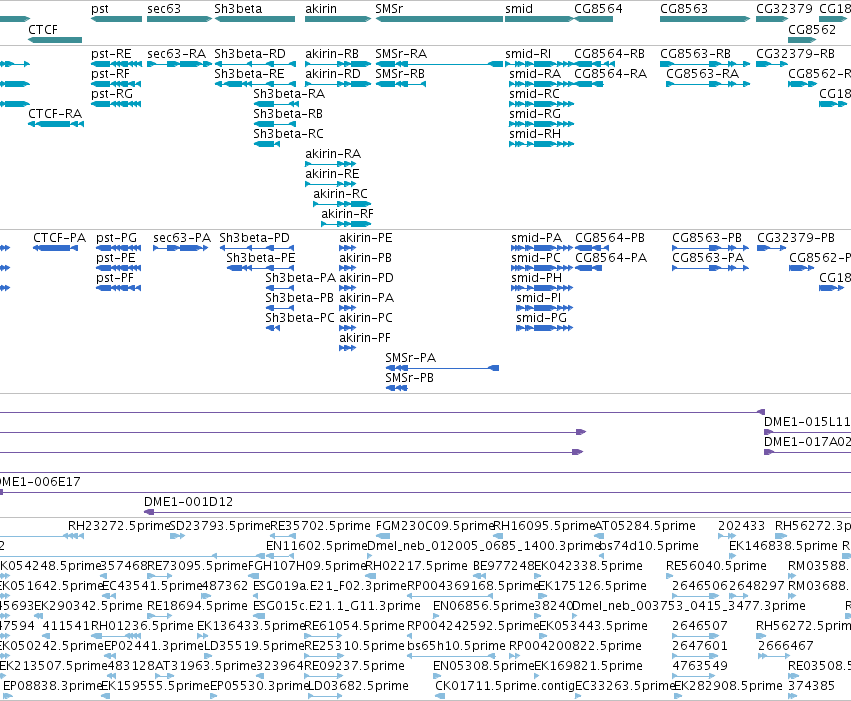Click transcript akirin-RB
Viewport: 851px width, 701px height.
pyautogui.click(x=332, y=54)
